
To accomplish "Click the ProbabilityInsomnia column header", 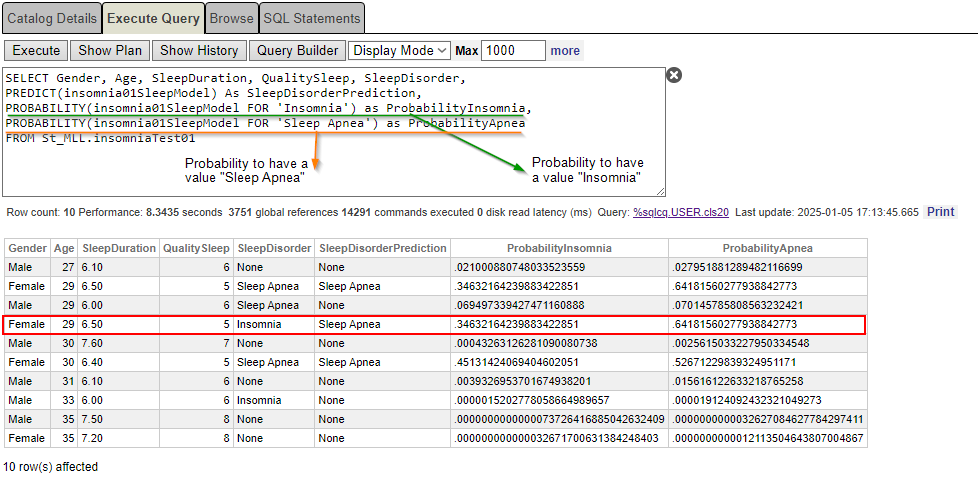I will 559,248.
